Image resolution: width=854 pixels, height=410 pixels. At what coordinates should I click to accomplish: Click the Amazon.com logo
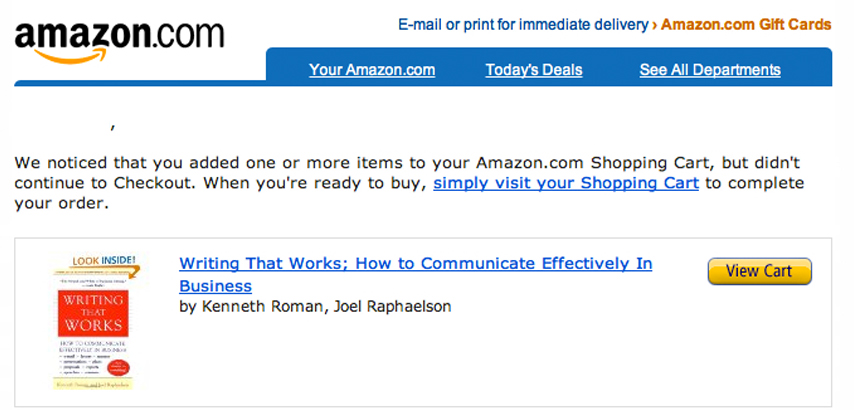tap(119, 42)
